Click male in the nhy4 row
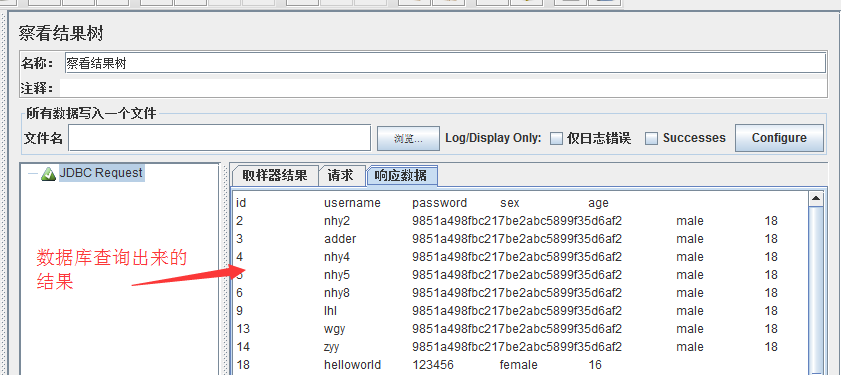 click(x=690, y=257)
